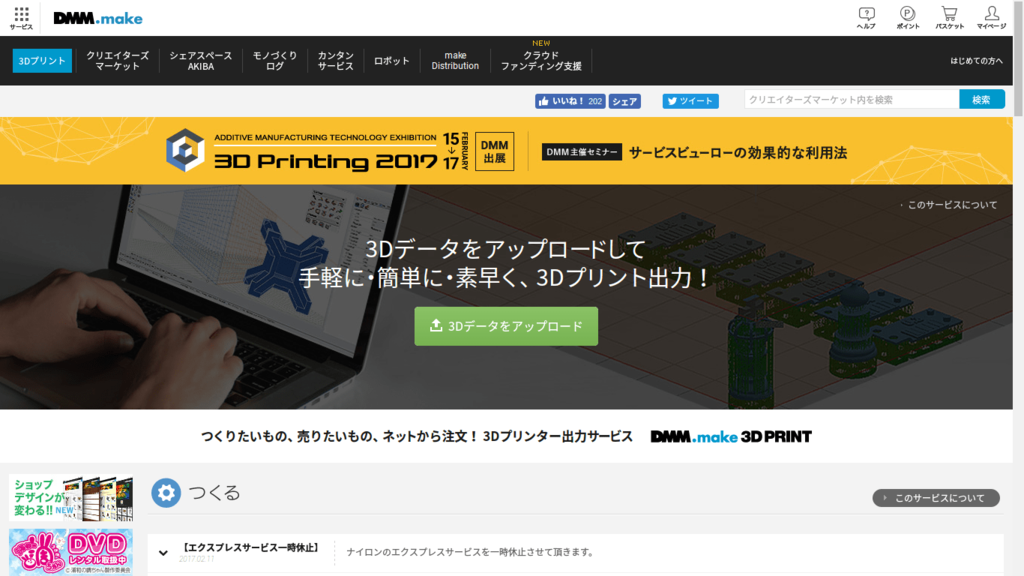The width and height of the screenshot is (1024, 576).
Task: Open the services grid menu icon
Action: tap(21, 18)
